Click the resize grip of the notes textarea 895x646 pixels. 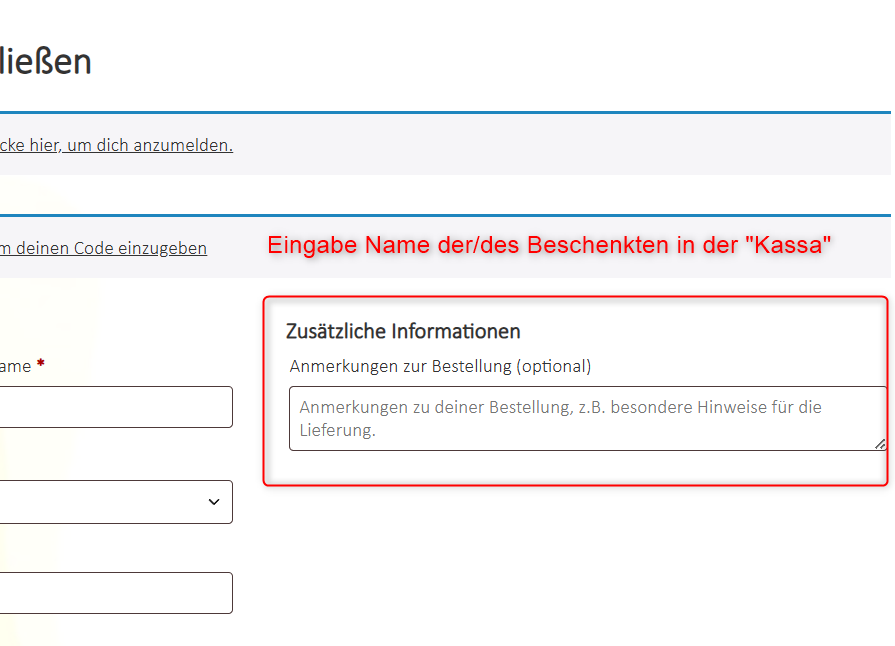click(x=880, y=444)
